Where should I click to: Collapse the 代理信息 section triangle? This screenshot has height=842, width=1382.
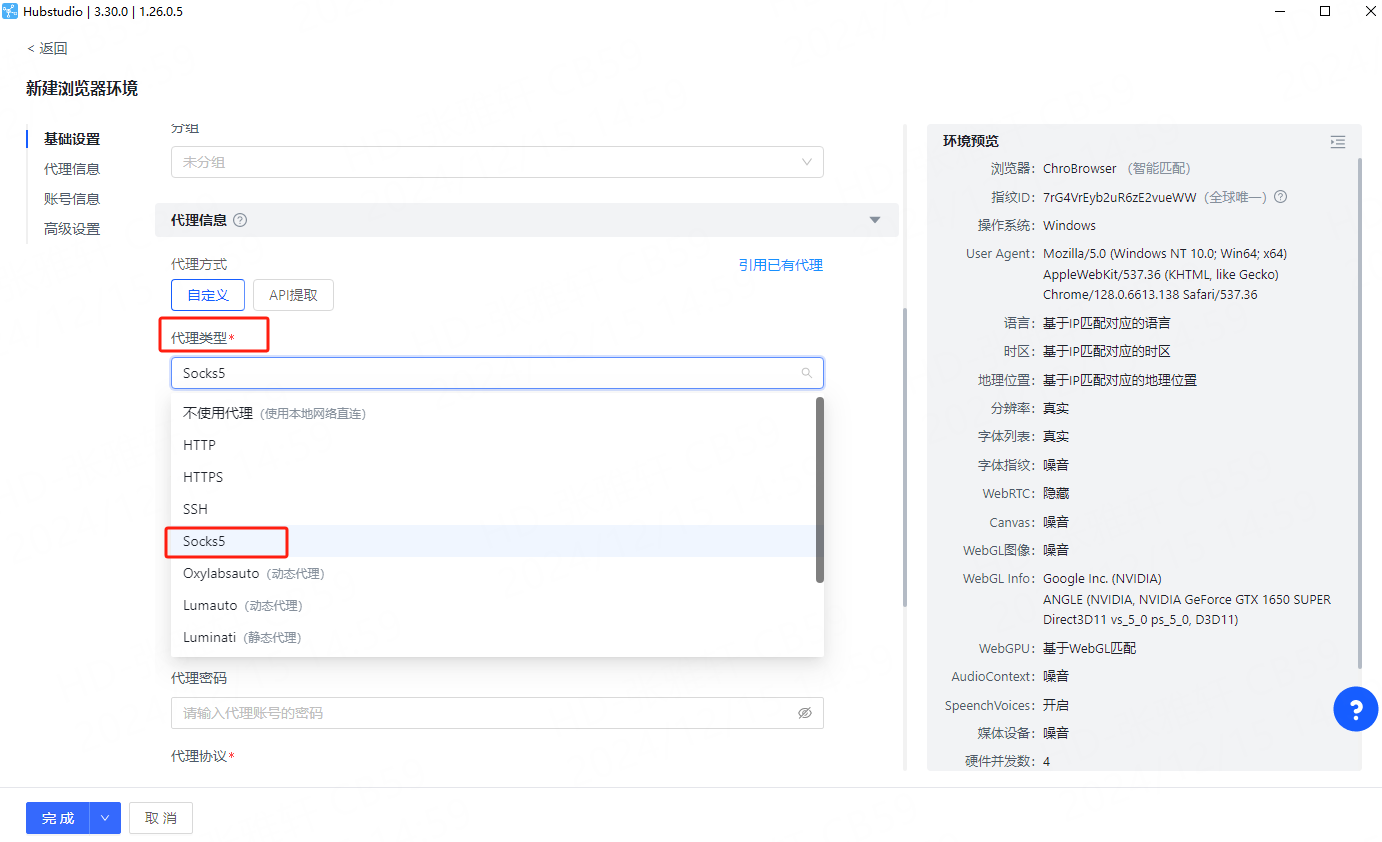(x=875, y=220)
